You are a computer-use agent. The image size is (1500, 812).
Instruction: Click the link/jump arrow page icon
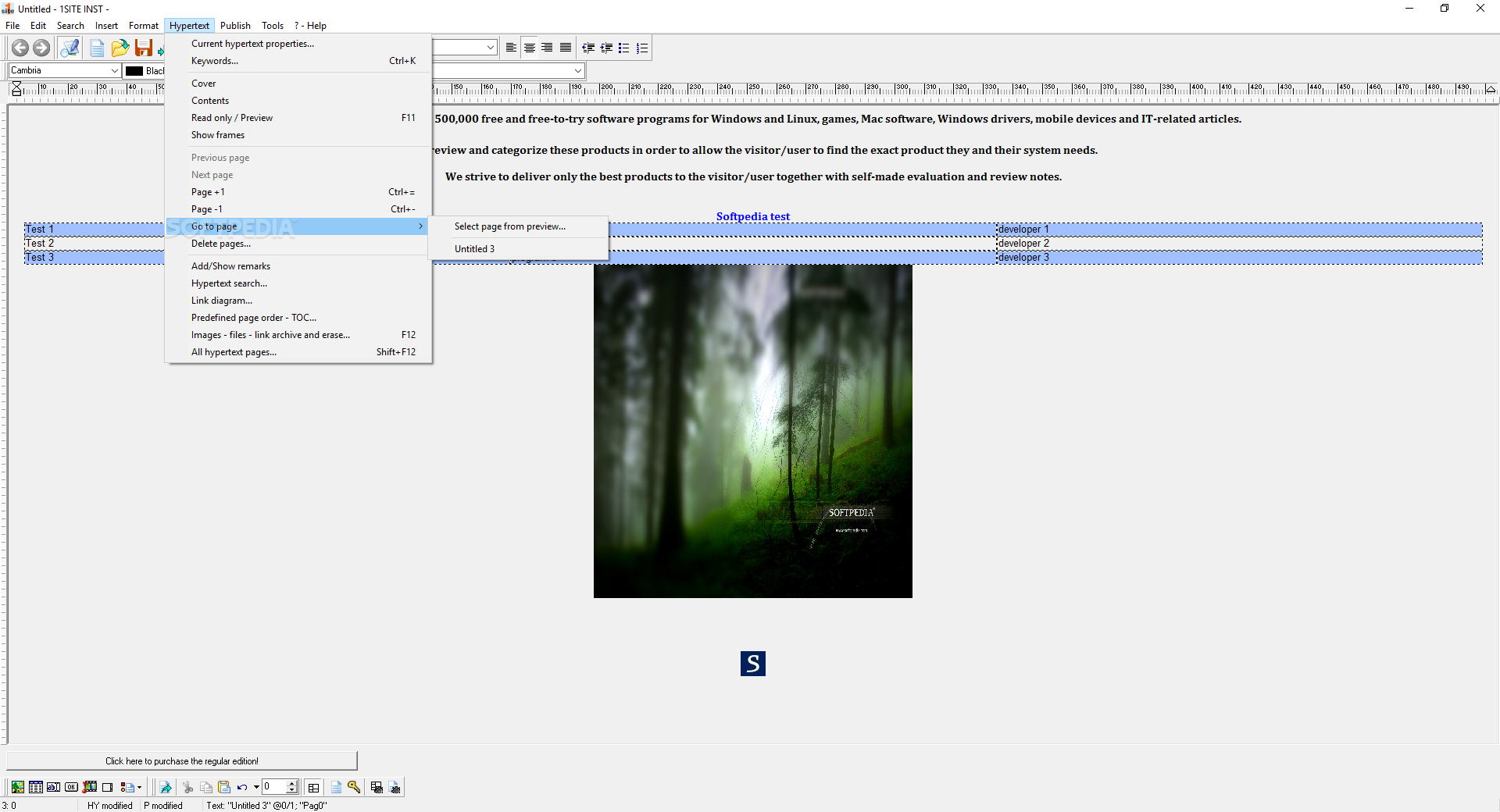pos(166,787)
